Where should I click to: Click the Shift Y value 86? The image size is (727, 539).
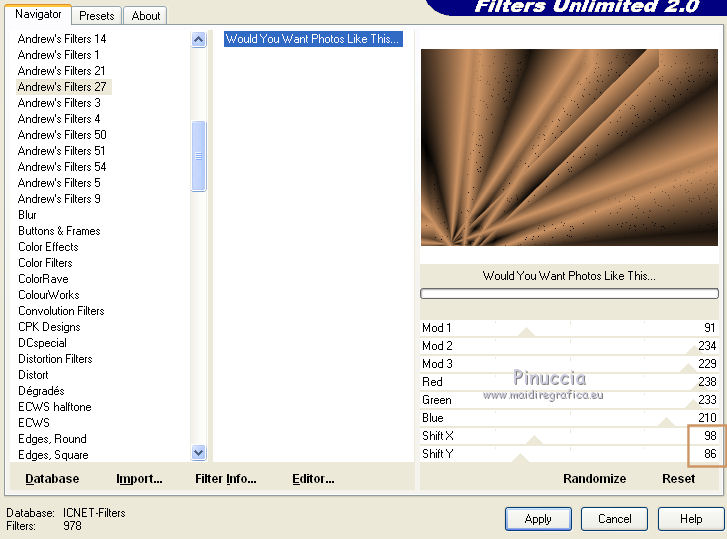pyautogui.click(x=710, y=454)
